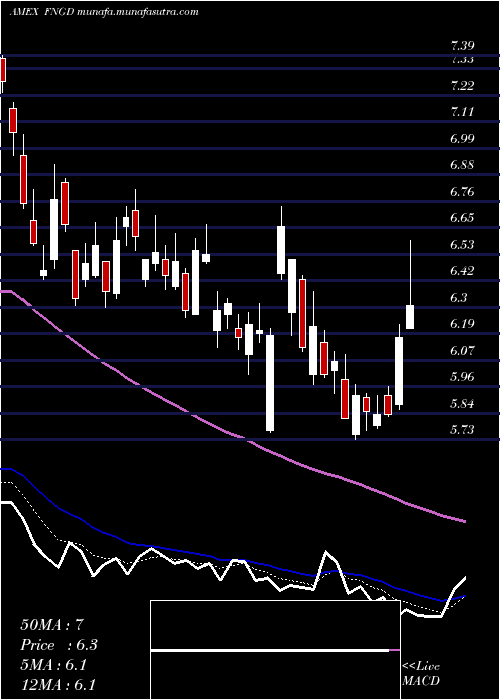Select the latest white candlestick near 6.3

click(410, 317)
